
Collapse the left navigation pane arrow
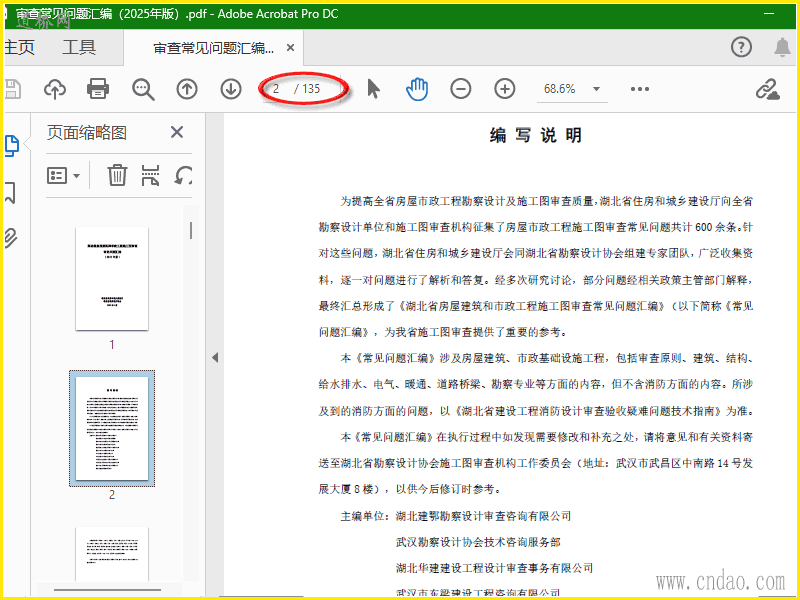click(215, 358)
